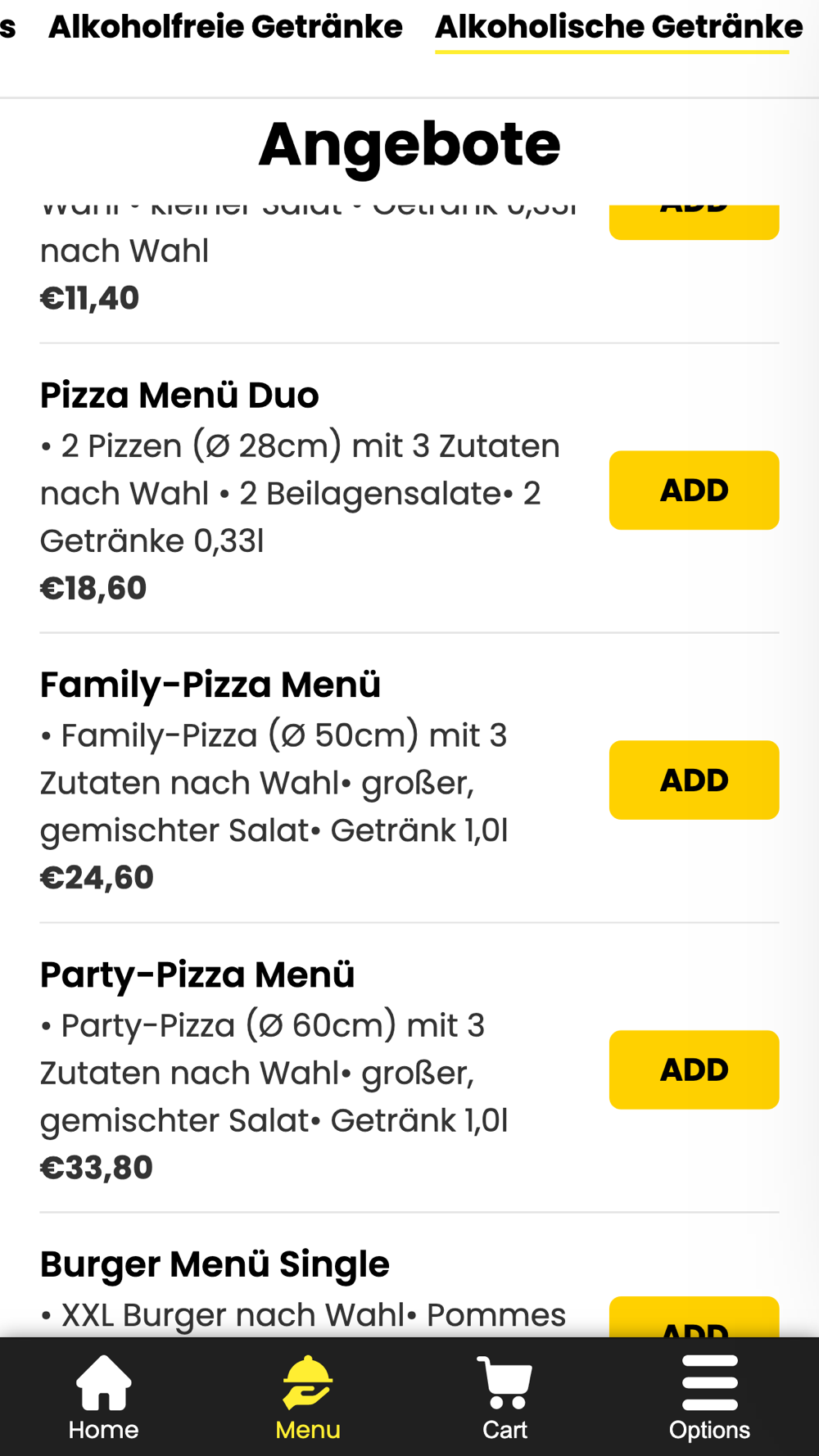Click the Party-Pizza Menü description text
Screen dimensions: 819x1456
tap(274, 1073)
